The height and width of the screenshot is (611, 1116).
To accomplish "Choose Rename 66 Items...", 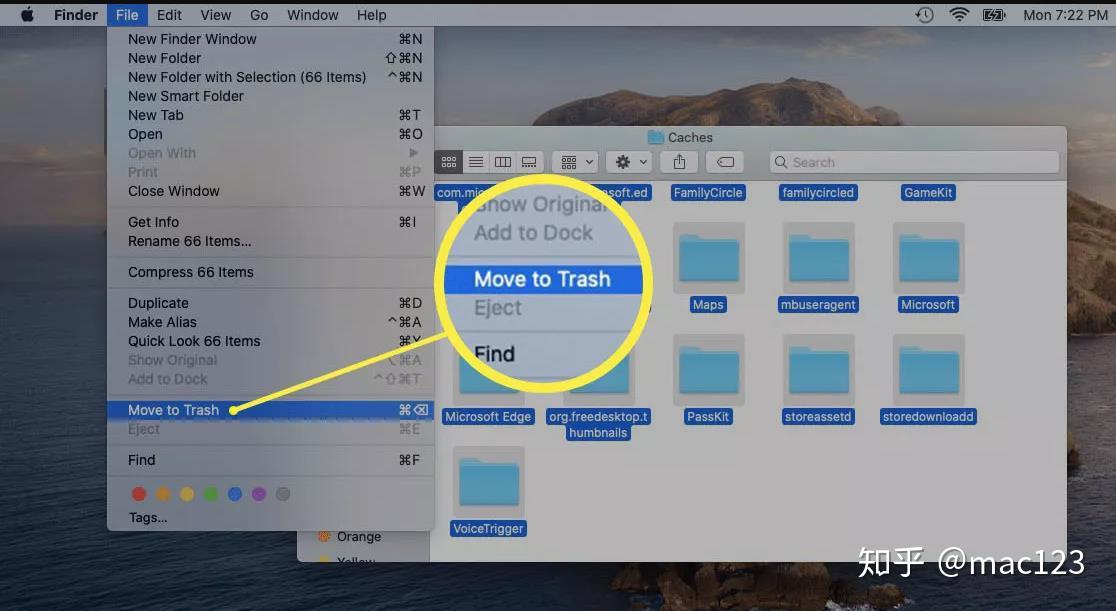I will [270, 241].
